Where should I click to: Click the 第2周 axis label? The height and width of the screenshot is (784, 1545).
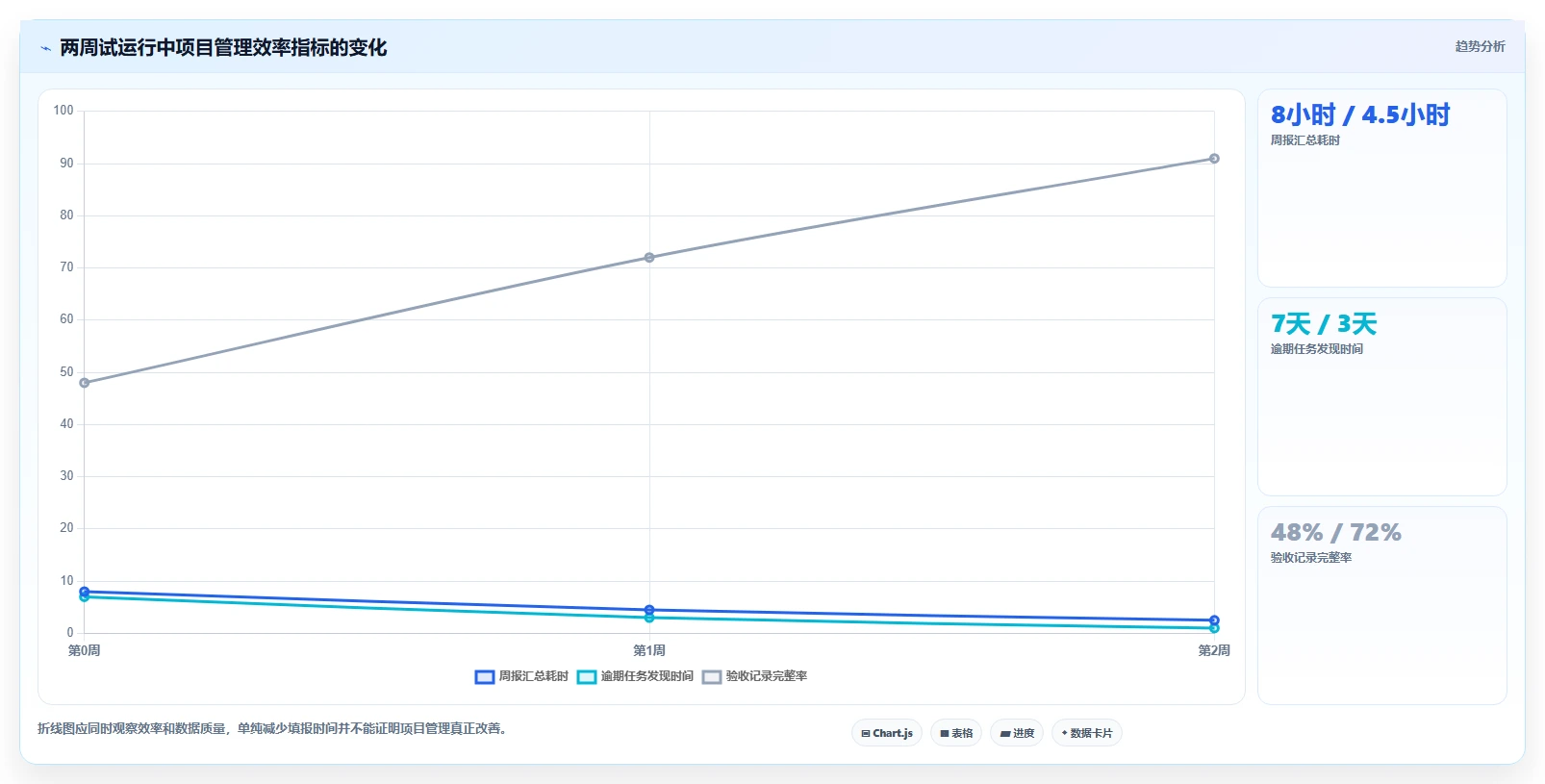click(1214, 650)
